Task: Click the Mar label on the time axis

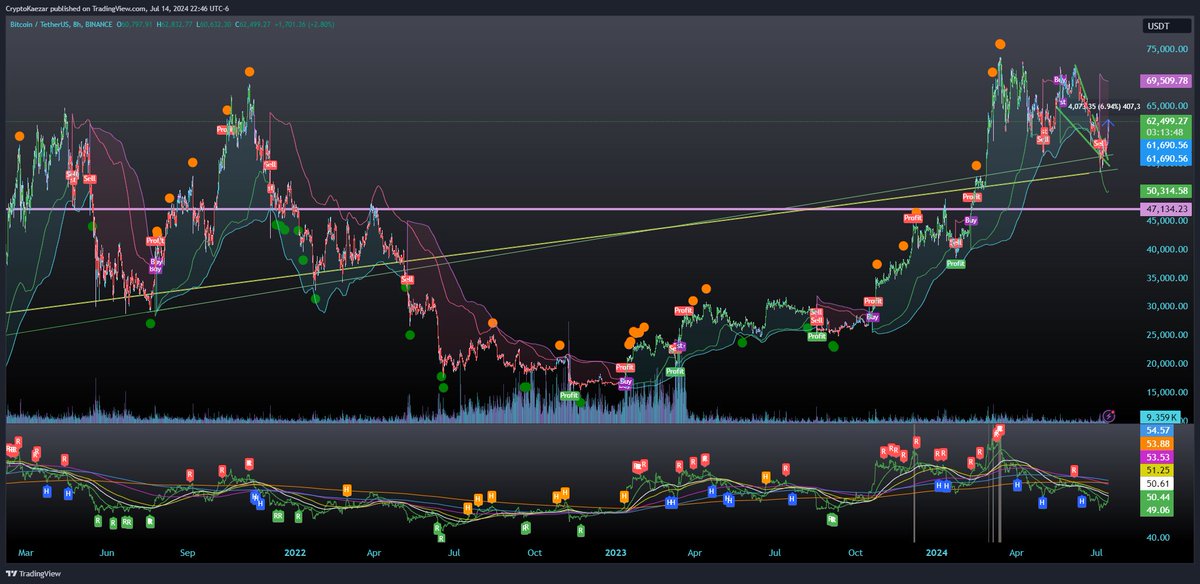Action: click(x=26, y=551)
